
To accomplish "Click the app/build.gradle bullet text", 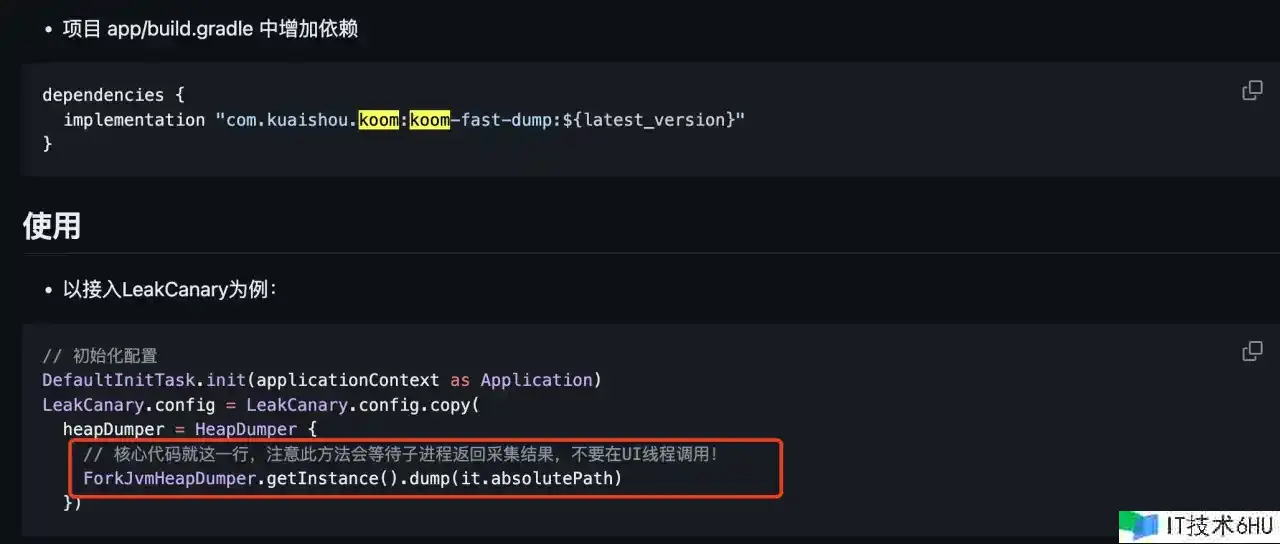I will pos(210,29).
